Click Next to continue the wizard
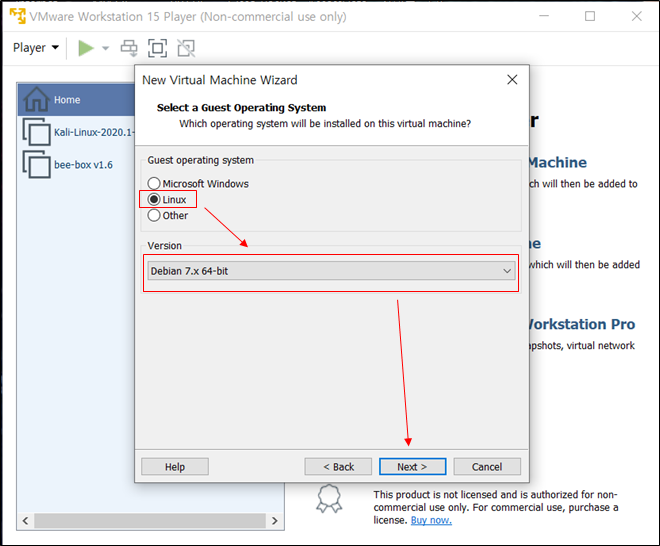 (x=412, y=466)
